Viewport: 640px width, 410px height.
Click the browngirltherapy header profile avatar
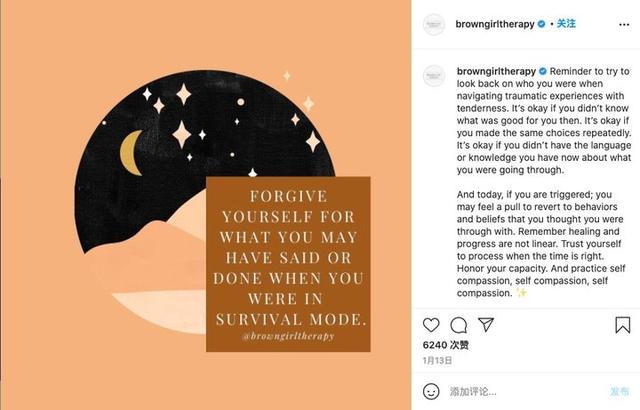pyautogui.click(x=433, y=24)
